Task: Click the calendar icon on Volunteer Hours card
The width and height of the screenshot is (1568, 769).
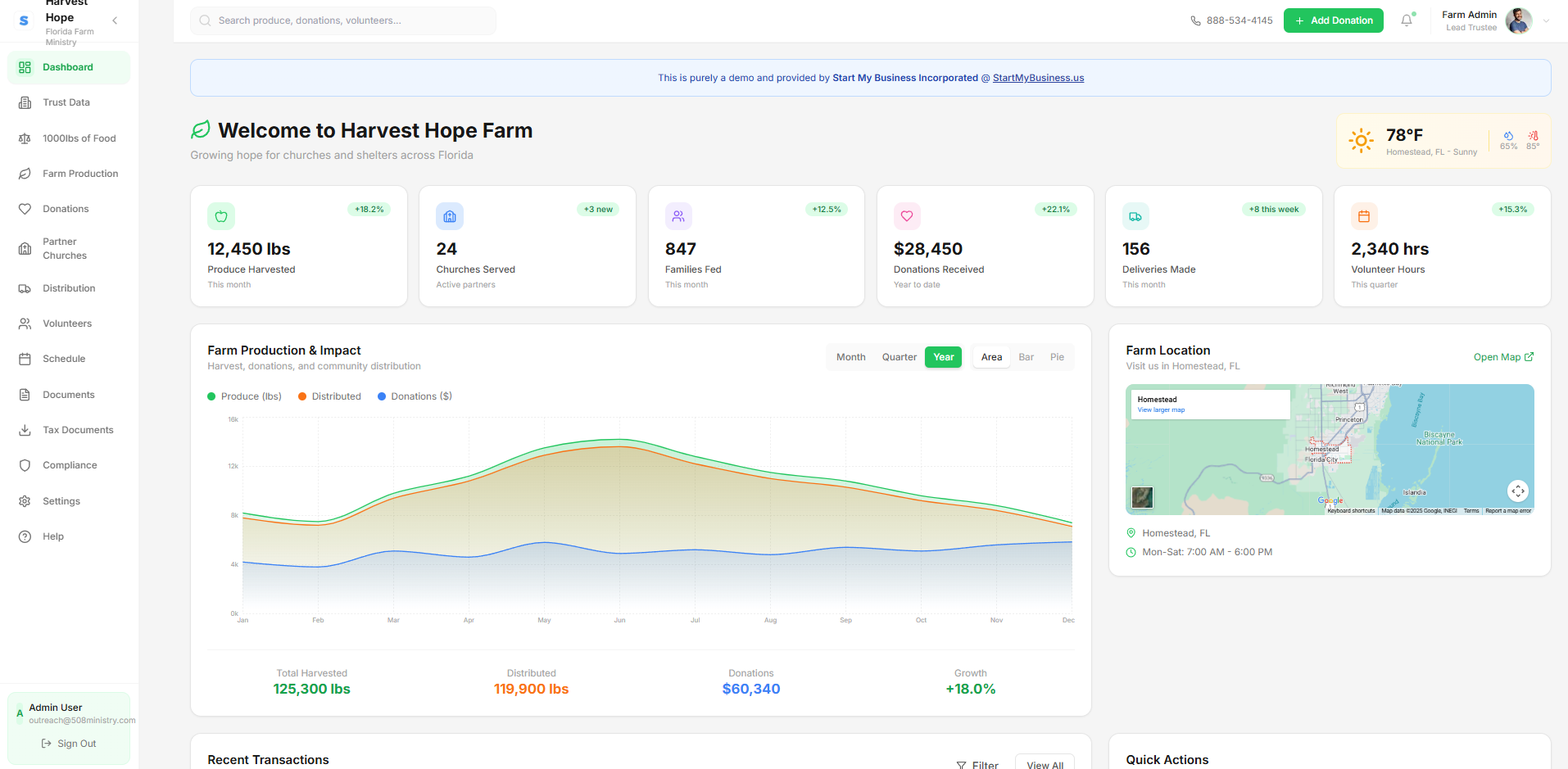Action: click(1364, 216)
